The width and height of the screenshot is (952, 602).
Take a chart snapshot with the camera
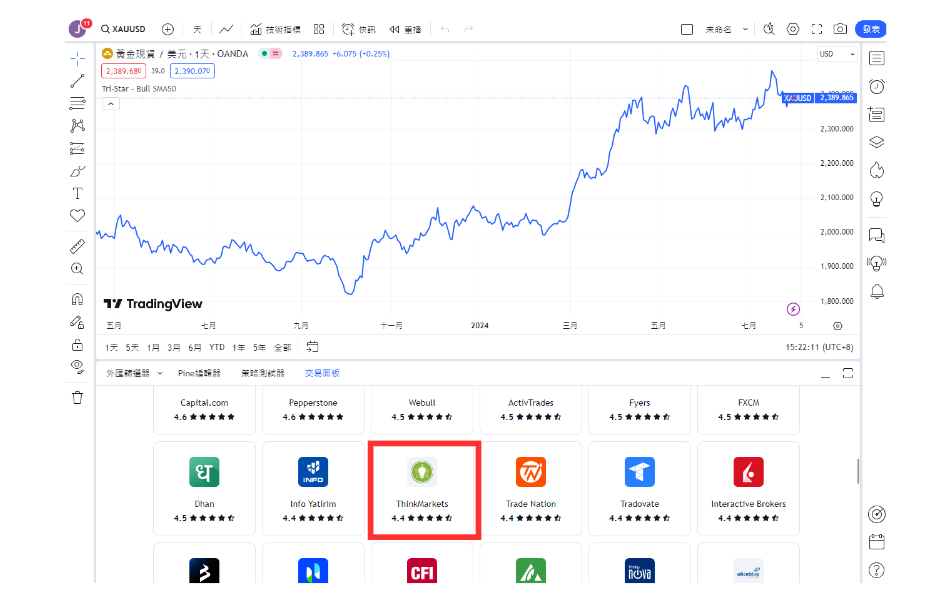pos(840,29)
